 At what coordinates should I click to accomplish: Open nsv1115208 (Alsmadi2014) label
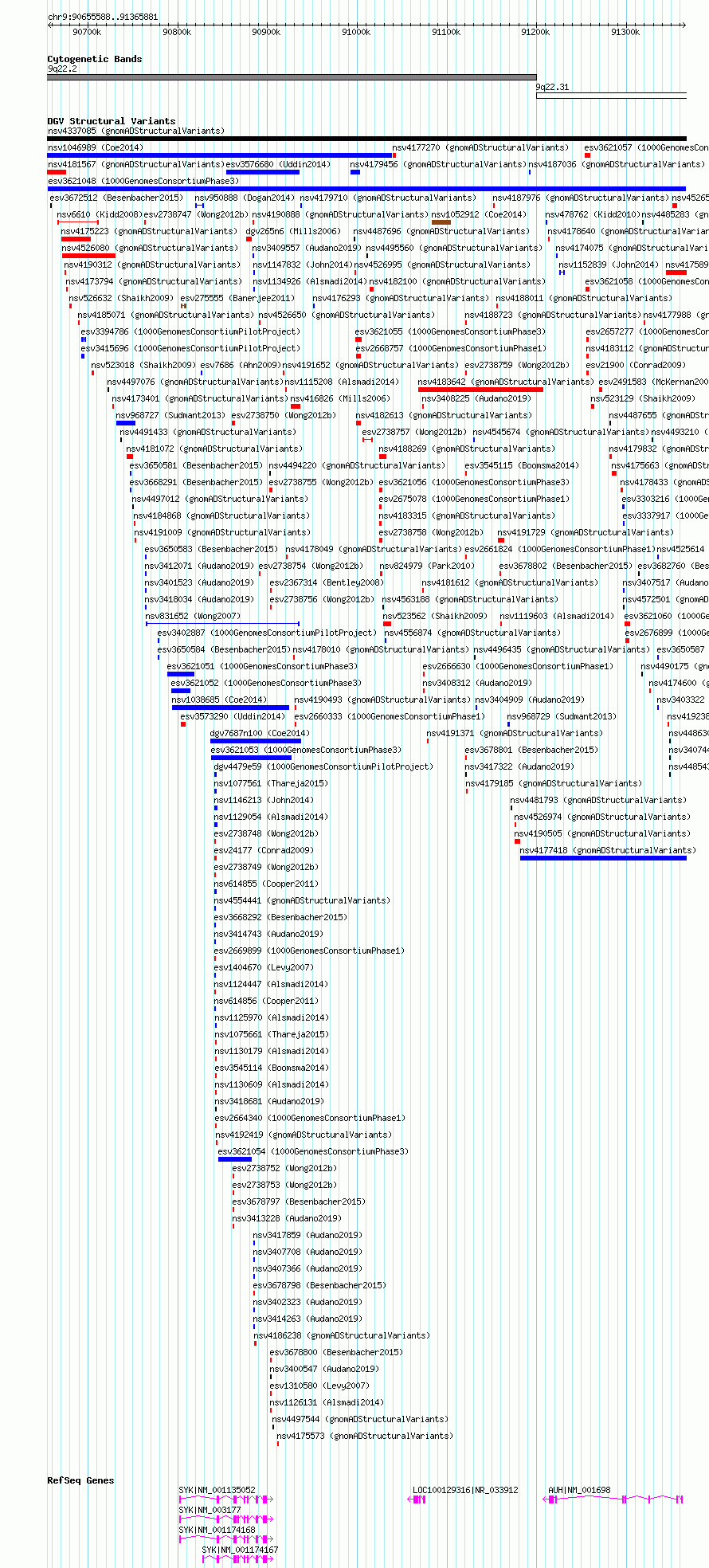tap(343, 382)
